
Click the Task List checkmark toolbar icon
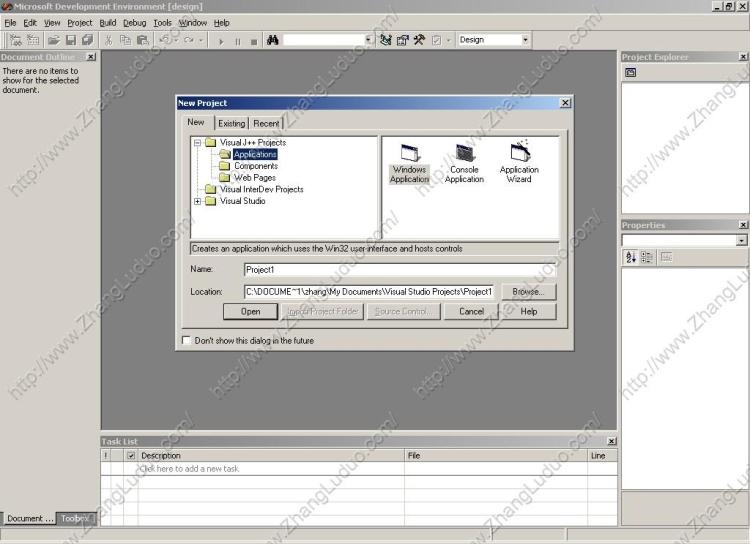436,40
